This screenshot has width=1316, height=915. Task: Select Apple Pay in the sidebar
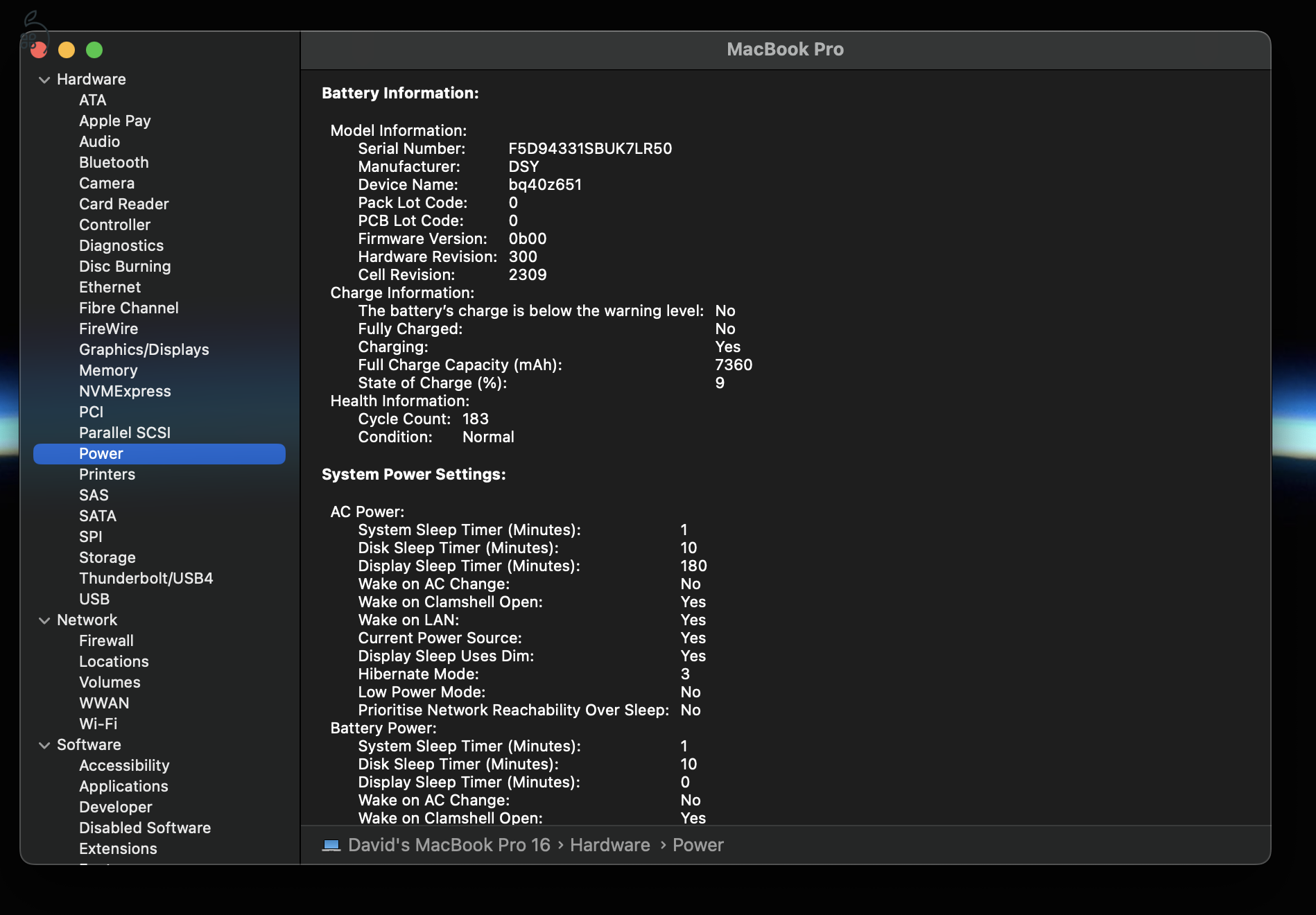(x=114, y=121)
